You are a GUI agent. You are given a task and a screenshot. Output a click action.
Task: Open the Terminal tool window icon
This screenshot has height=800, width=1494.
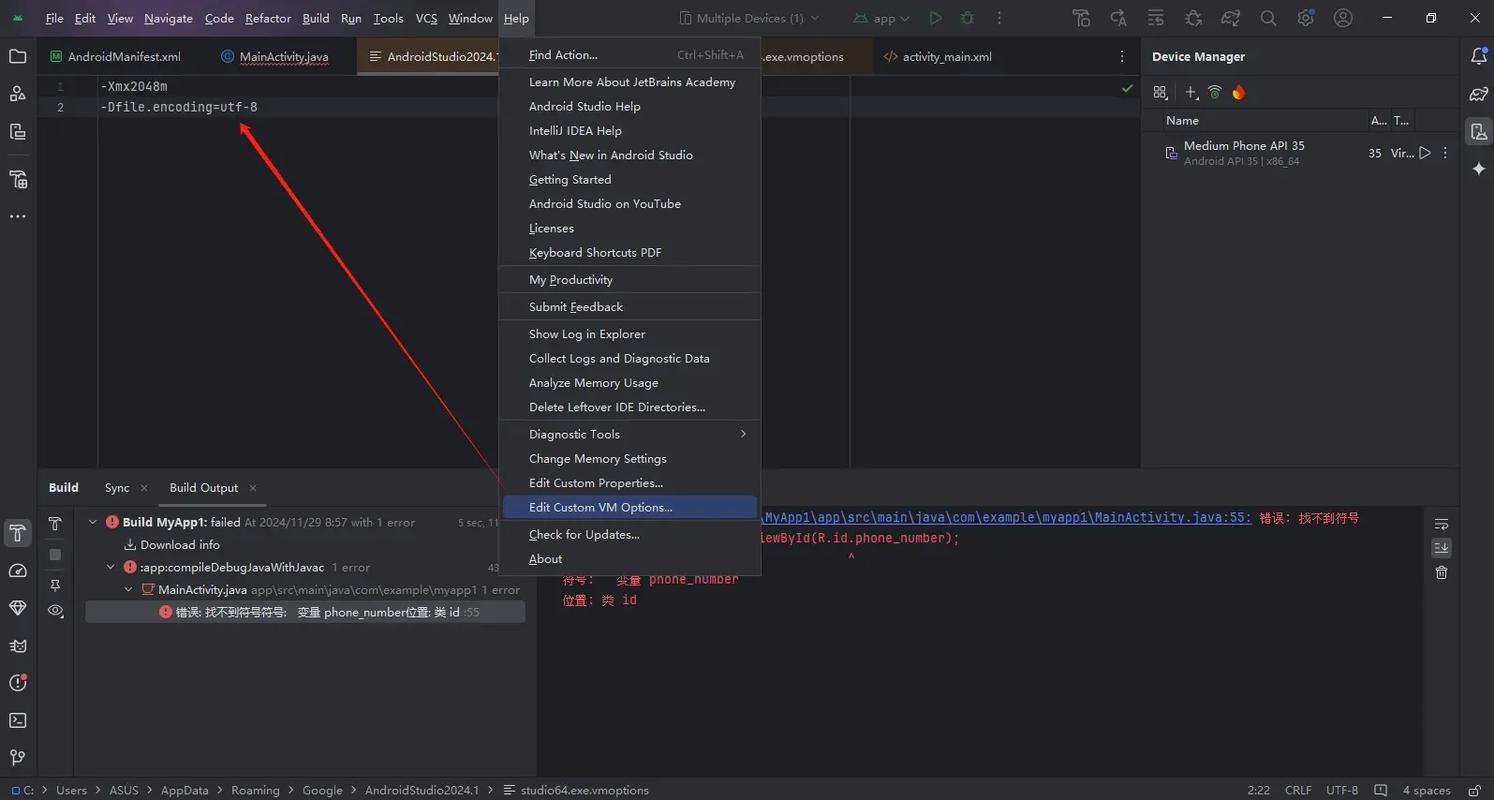17,720
